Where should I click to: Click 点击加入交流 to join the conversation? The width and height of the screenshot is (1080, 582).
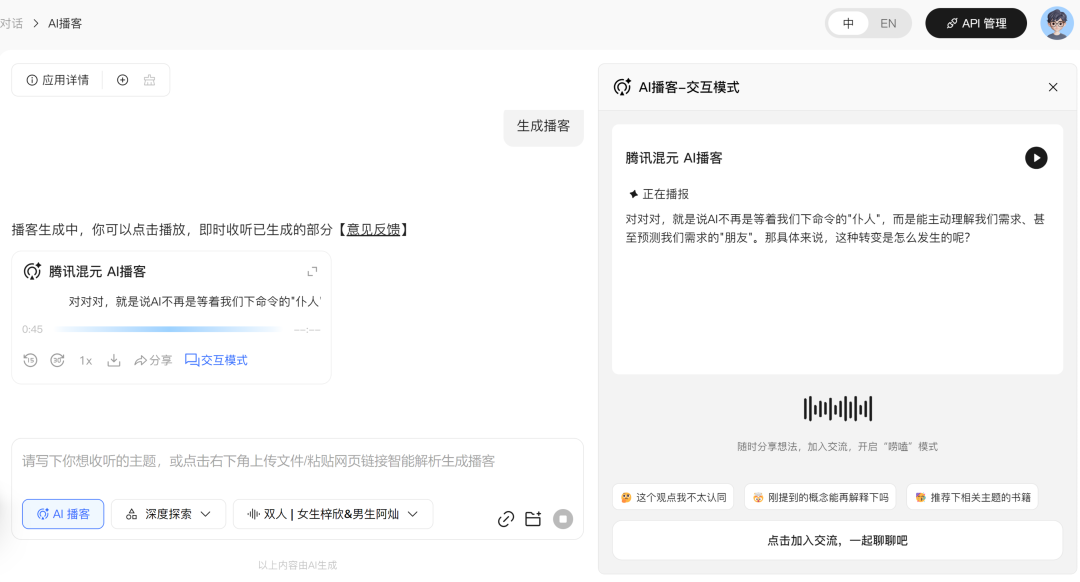coord(837,540)
